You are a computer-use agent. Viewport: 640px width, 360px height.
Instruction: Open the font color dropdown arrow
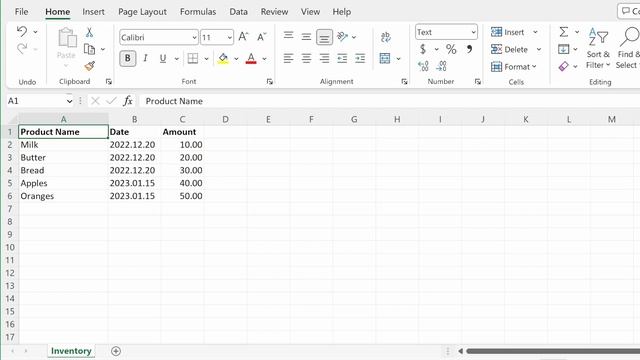264,59
